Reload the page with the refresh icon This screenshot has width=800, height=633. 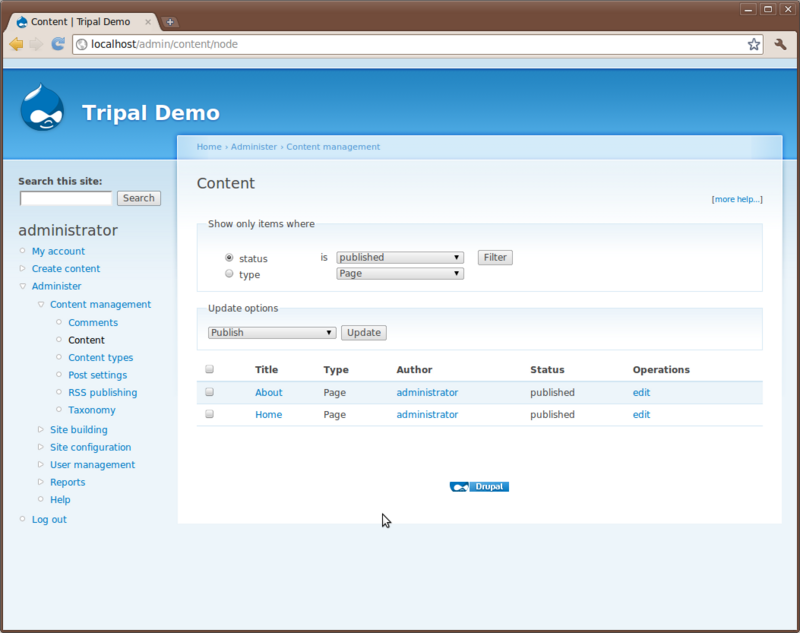point(58,44)
